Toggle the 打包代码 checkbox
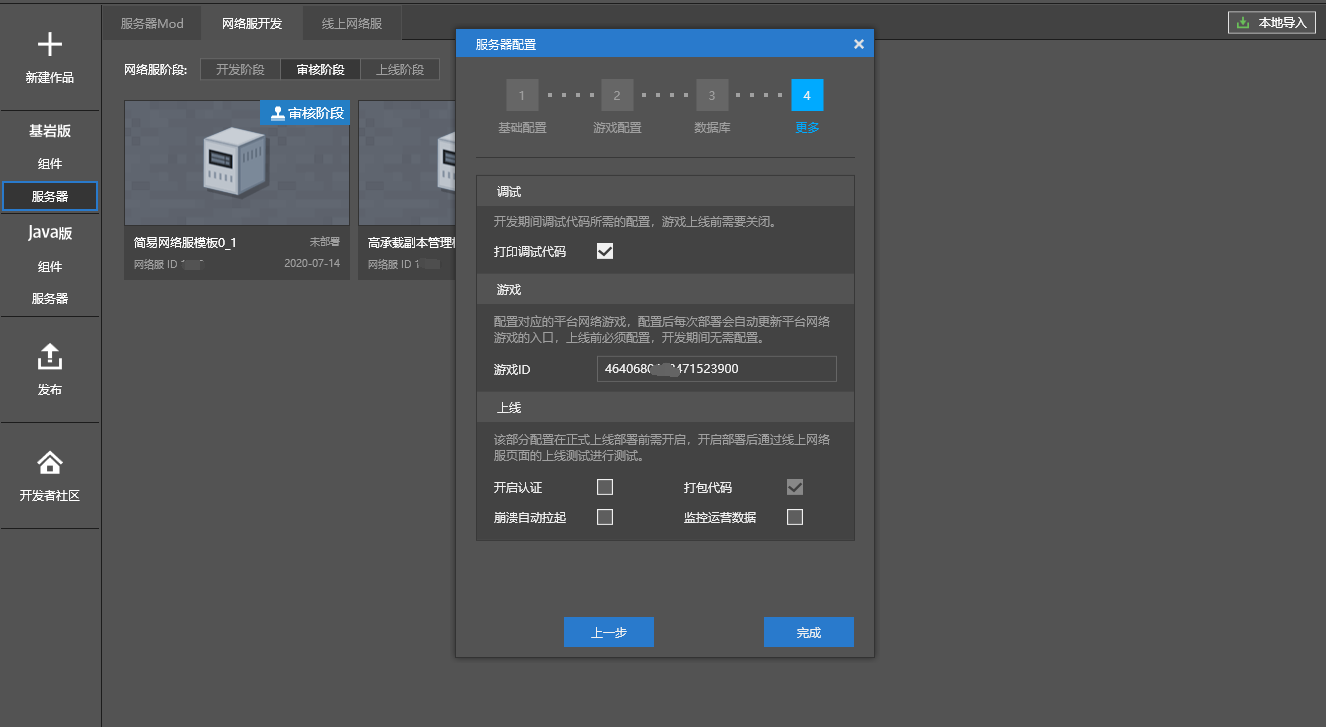Image resolution: width=1326 pixels, height=727 pixels. pos(795,487)
